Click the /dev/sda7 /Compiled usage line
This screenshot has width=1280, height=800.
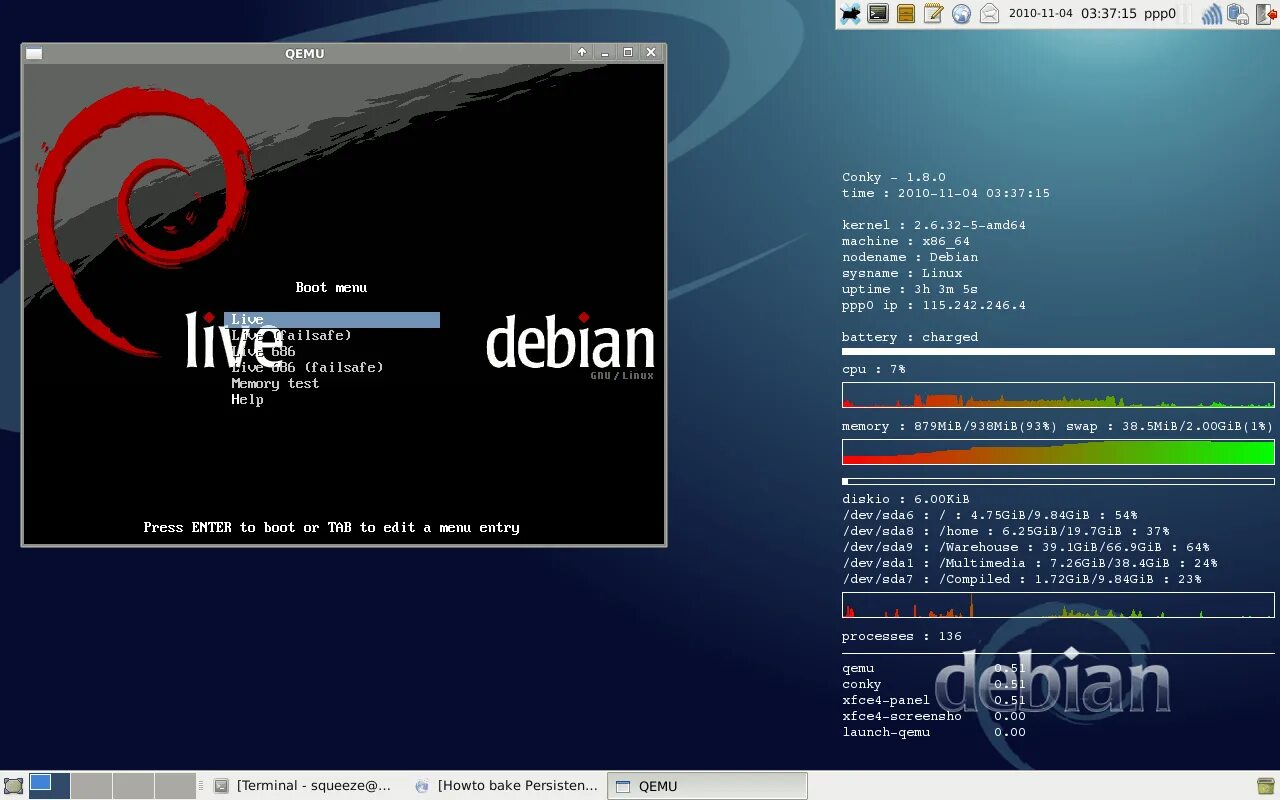1022,579
